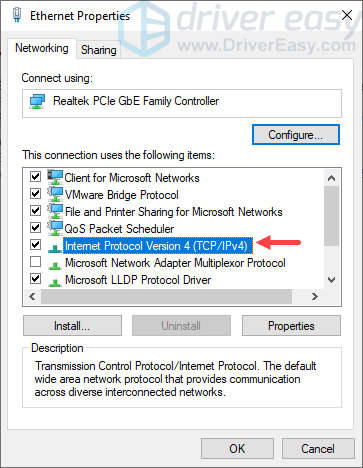Viewport: 363px width, 468px height.
Task: Click the Client for Microsoft Networks icon
Action: [x=55, y=177]
